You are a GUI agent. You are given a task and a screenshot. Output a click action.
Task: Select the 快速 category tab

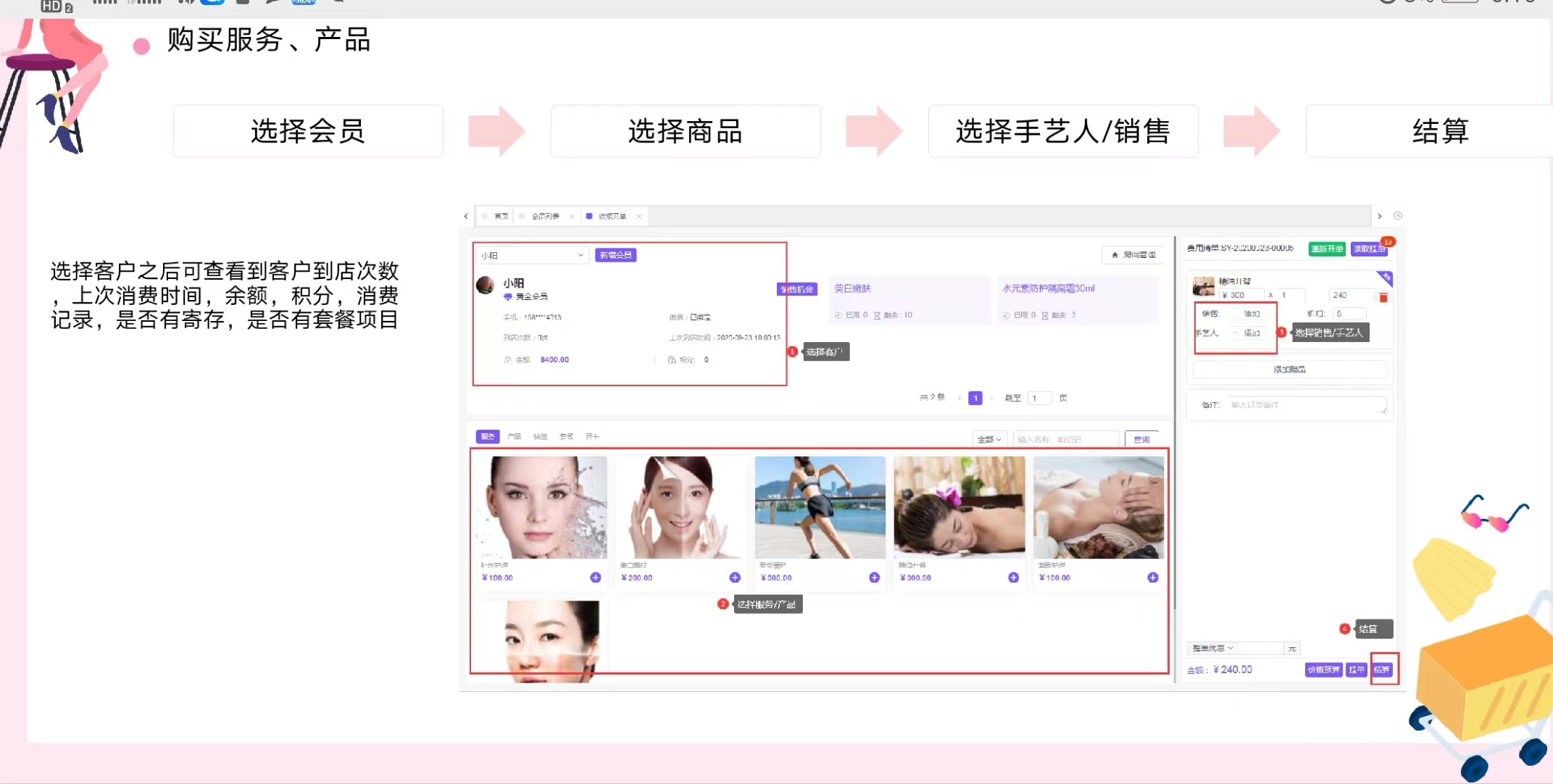point(541,436)
